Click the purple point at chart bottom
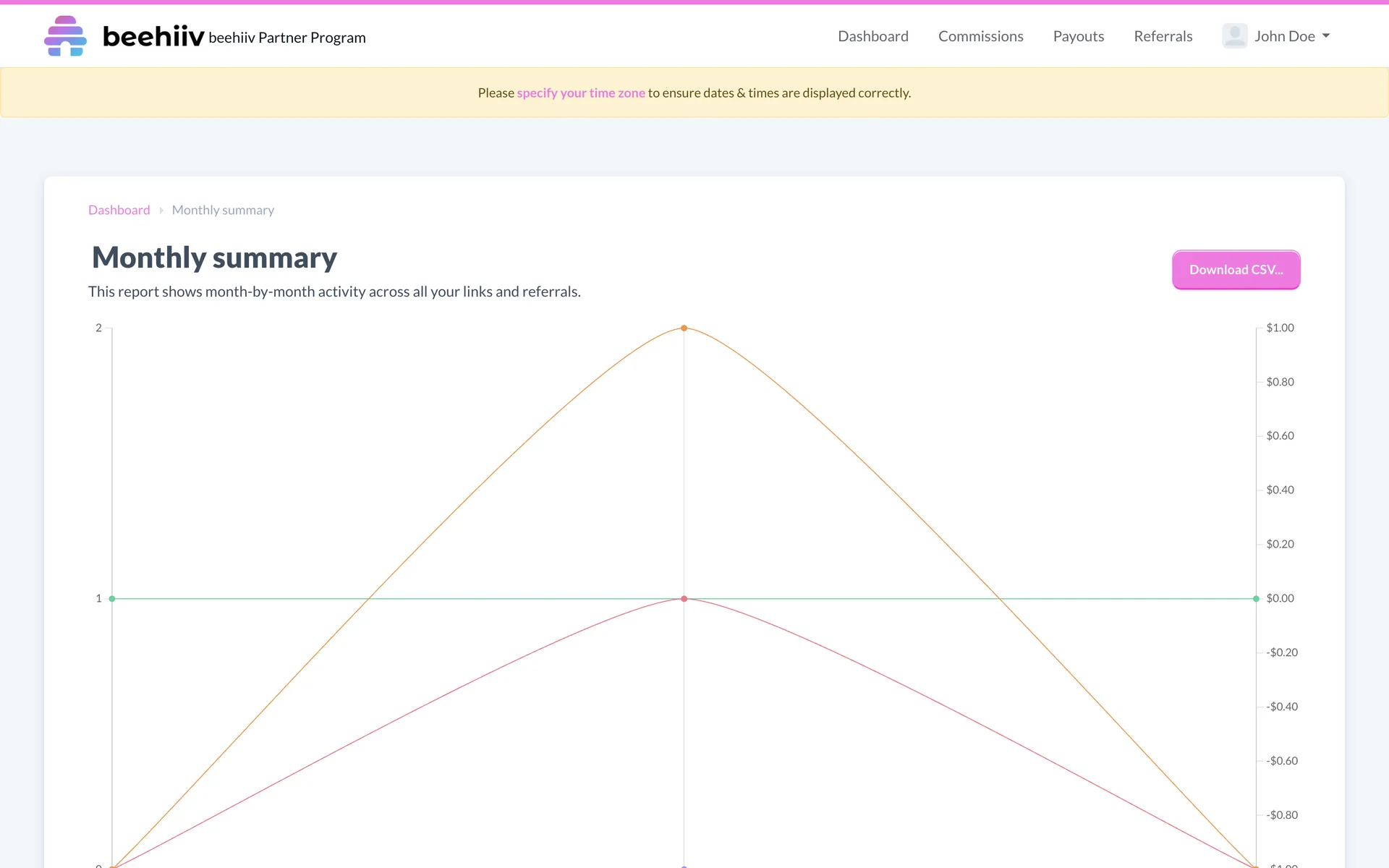 click(684, 866)
